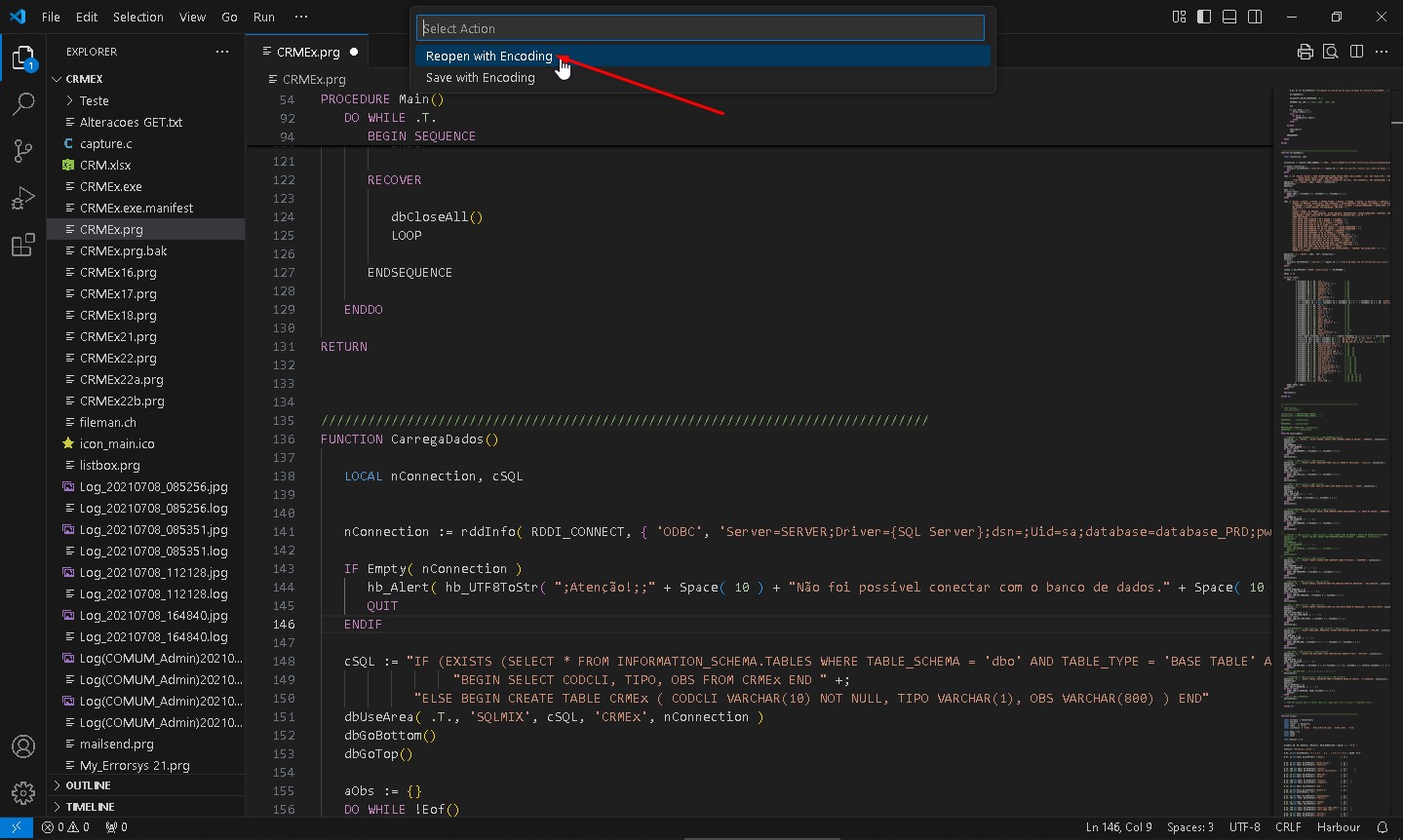Toggle the secondary side bar layout button

coord(1255,17)
